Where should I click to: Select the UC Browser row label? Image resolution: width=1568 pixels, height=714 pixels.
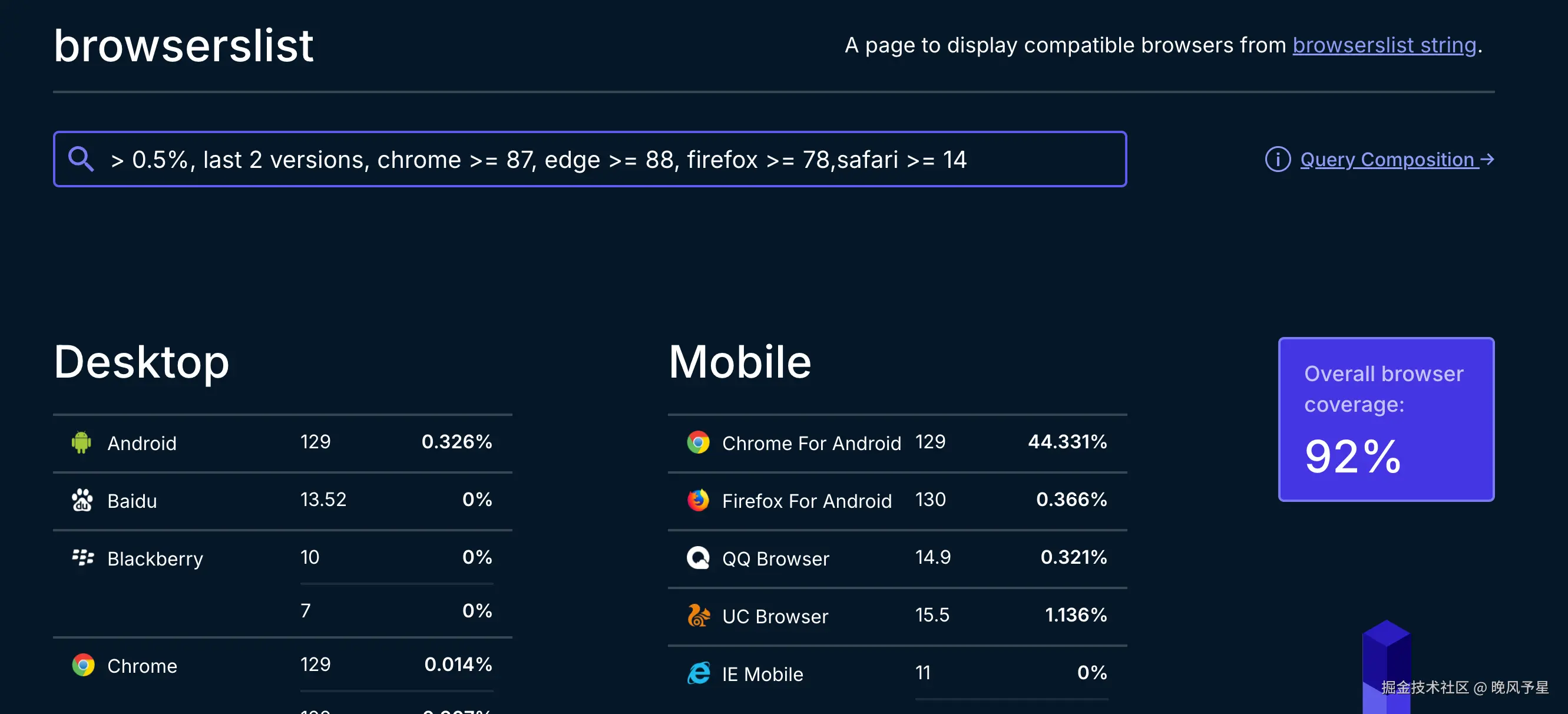(775, 617)
